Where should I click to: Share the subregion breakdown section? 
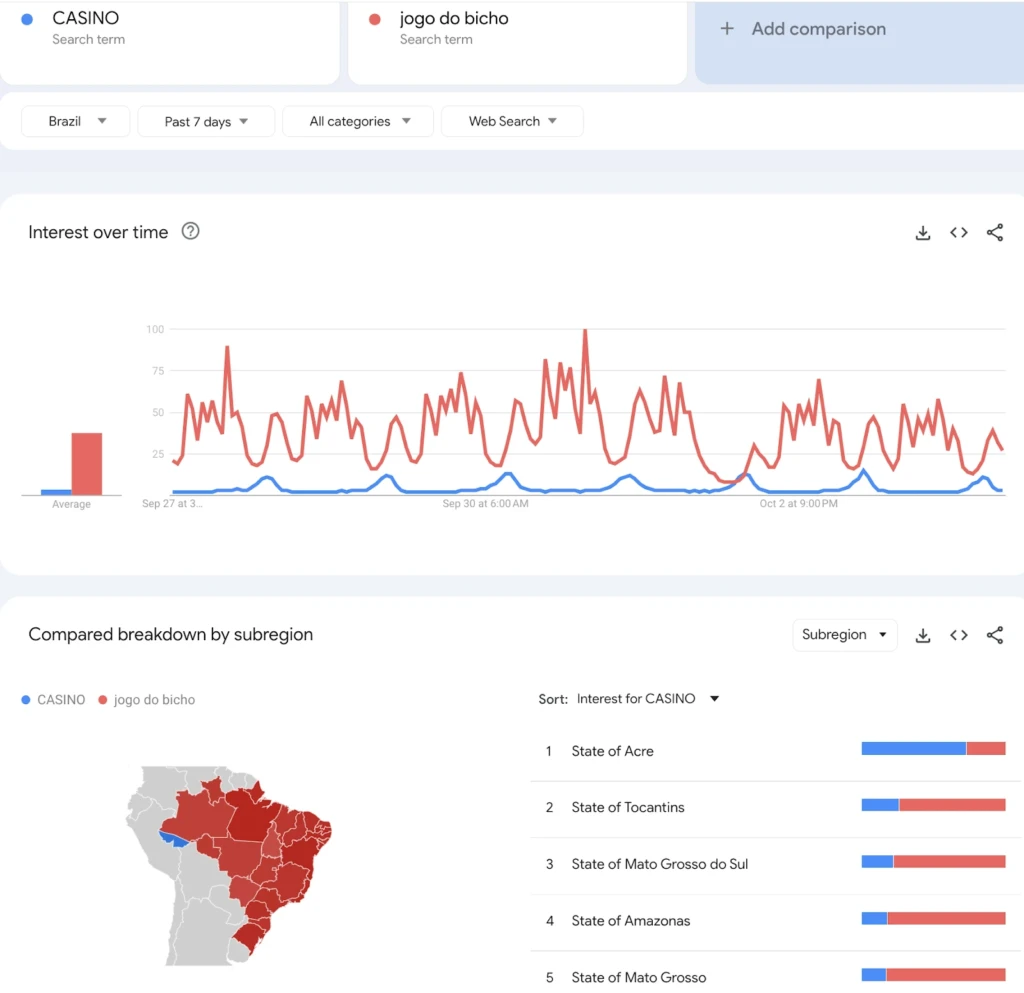pyautogui.click(x=995, y=635)
